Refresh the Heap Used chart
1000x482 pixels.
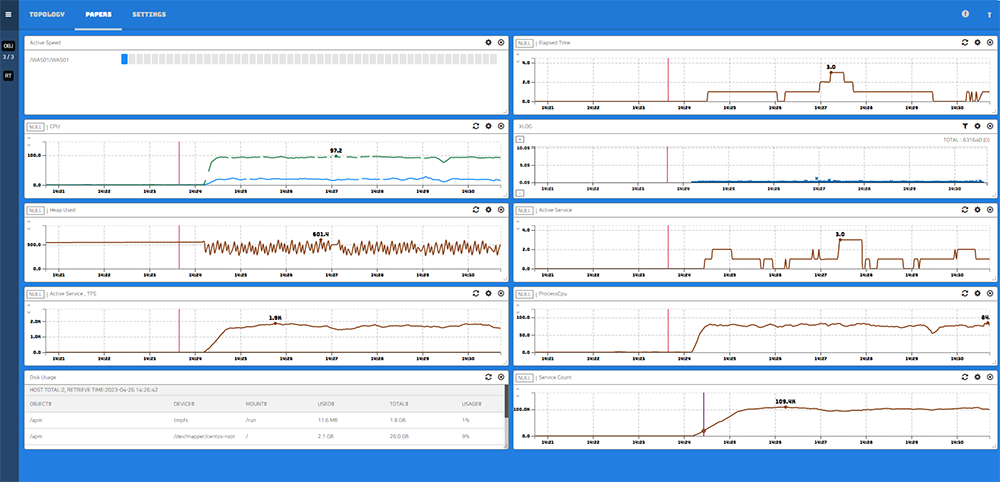(x=476, y=209)
